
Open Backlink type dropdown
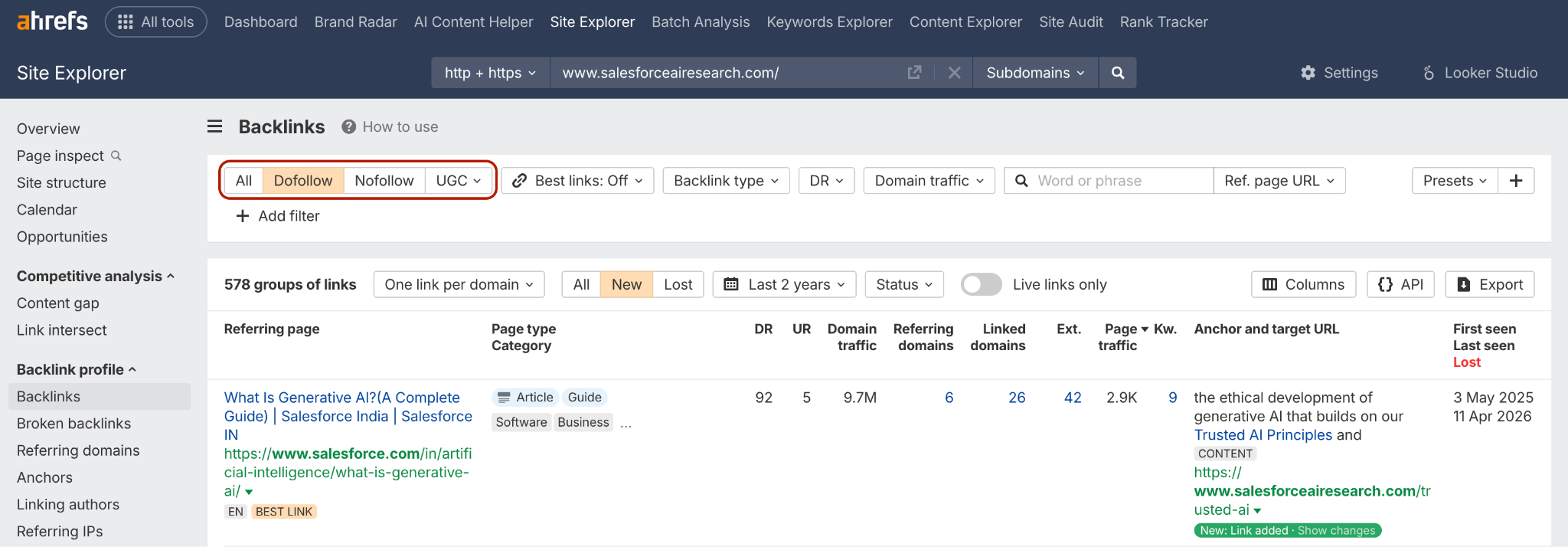pos(726,181)
